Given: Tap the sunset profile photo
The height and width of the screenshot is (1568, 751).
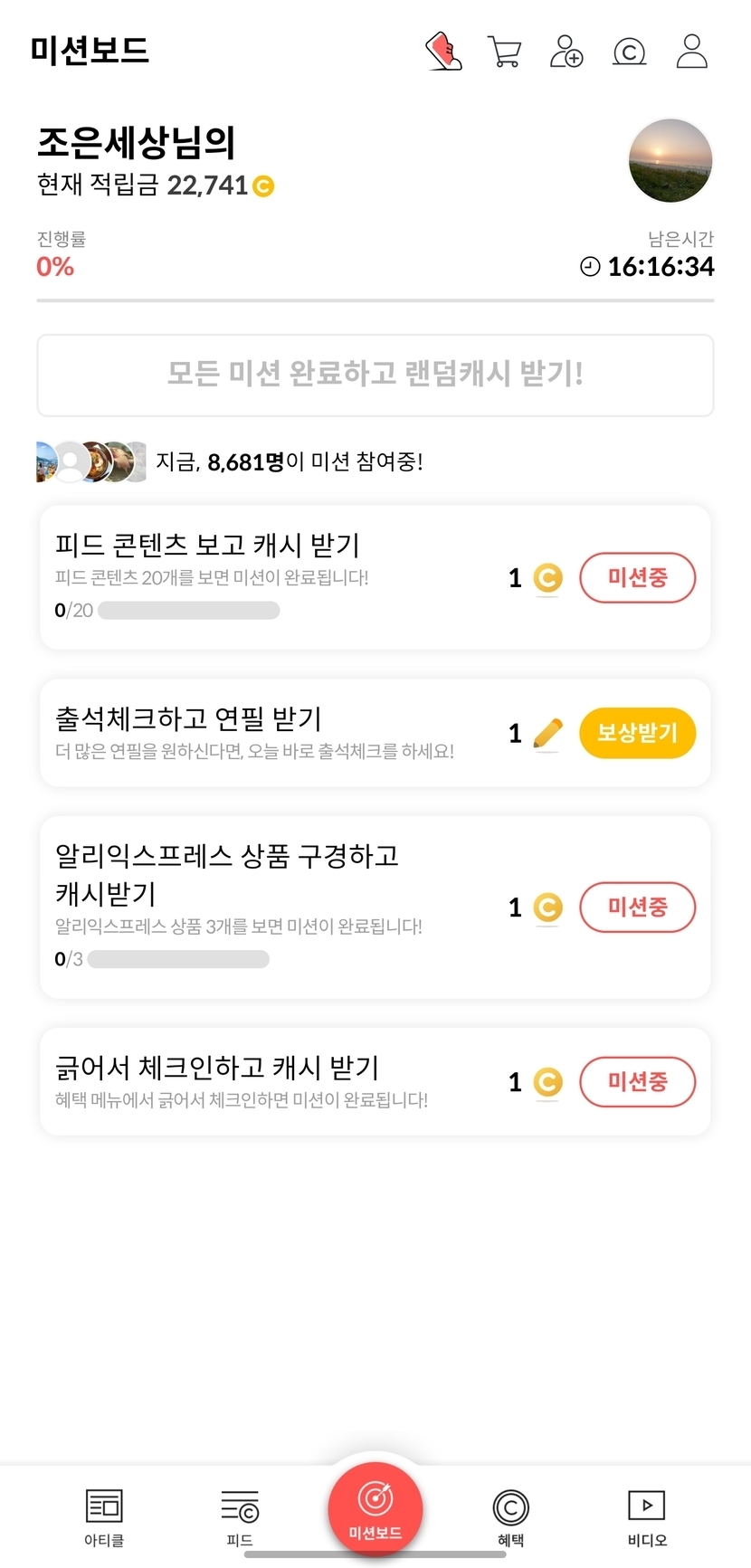Looking at the screenshot, I should point(670,161).
